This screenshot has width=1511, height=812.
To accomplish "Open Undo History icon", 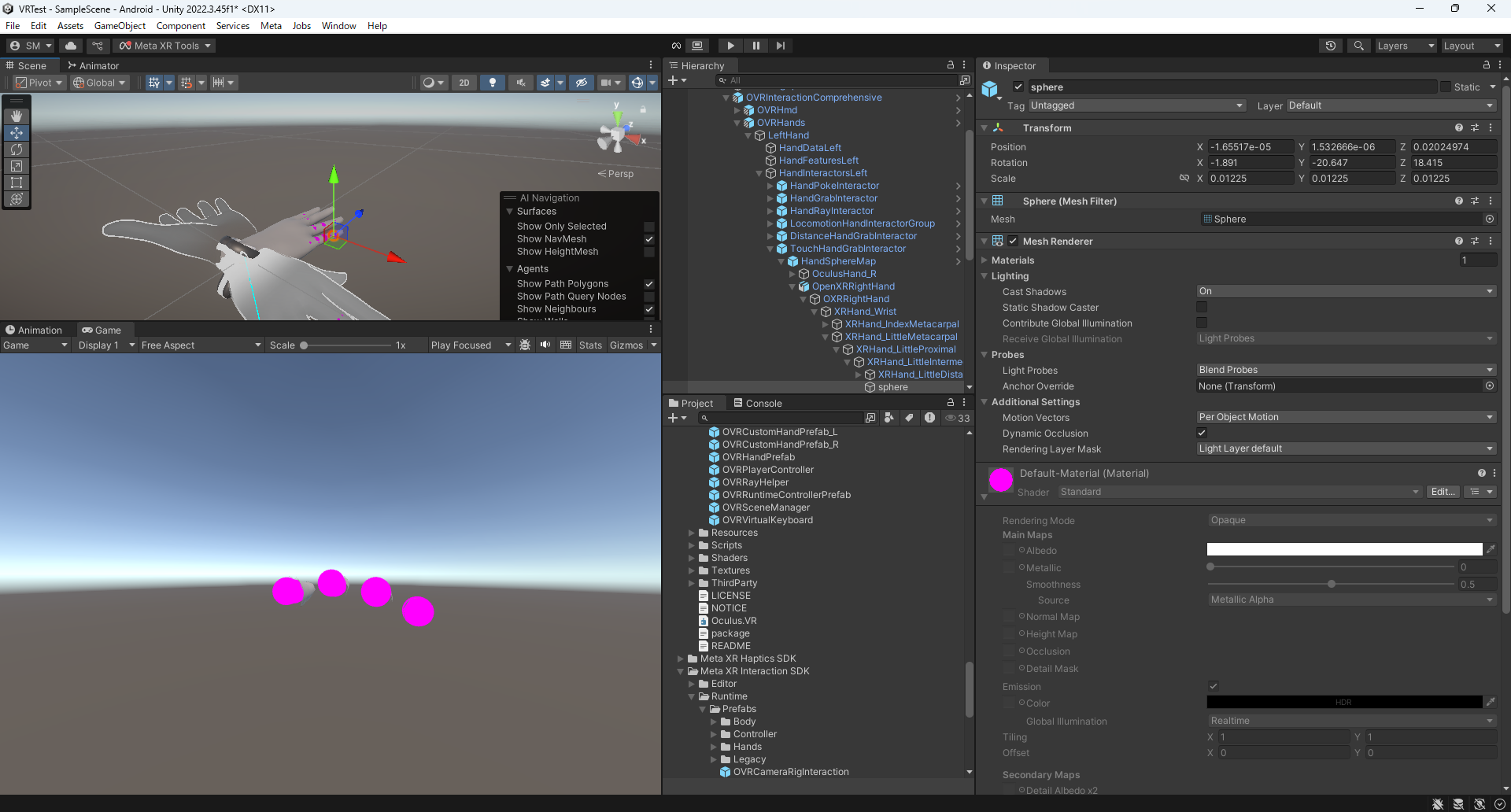I will pyautogui.click(x=1331, y=46).
